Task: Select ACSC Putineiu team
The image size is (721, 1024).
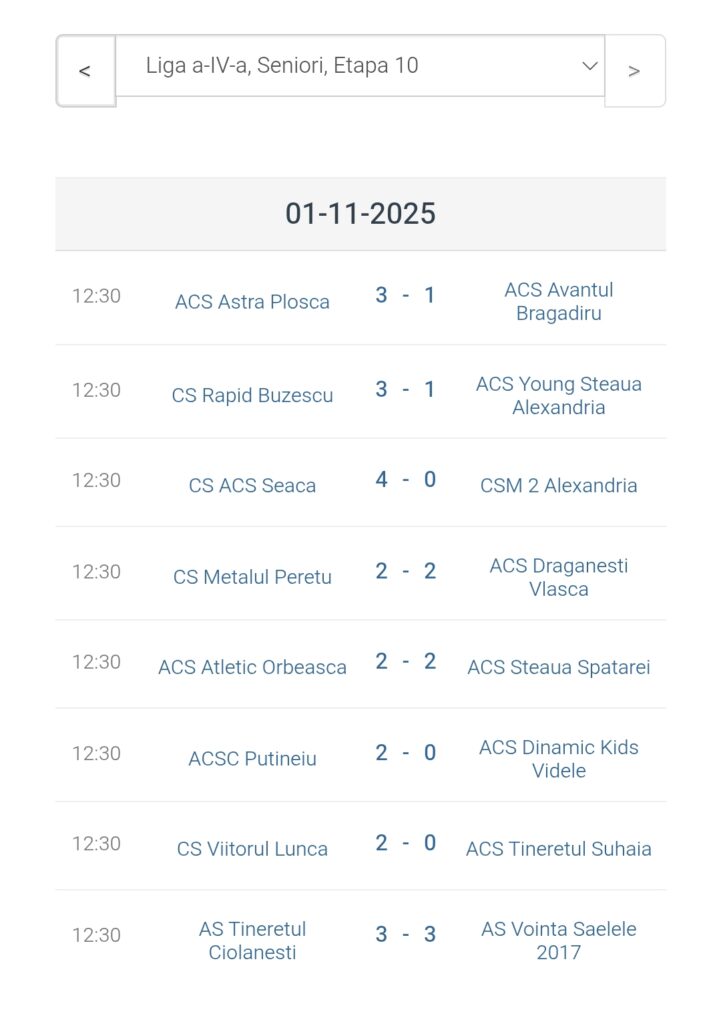Action: [252, 759]
